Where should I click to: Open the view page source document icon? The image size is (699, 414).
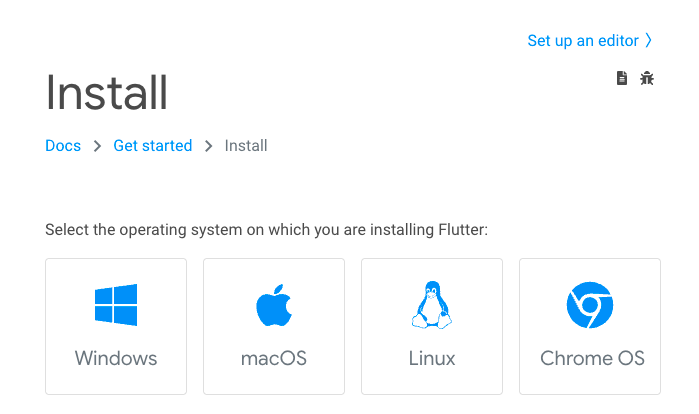click(x=622, y=78)
